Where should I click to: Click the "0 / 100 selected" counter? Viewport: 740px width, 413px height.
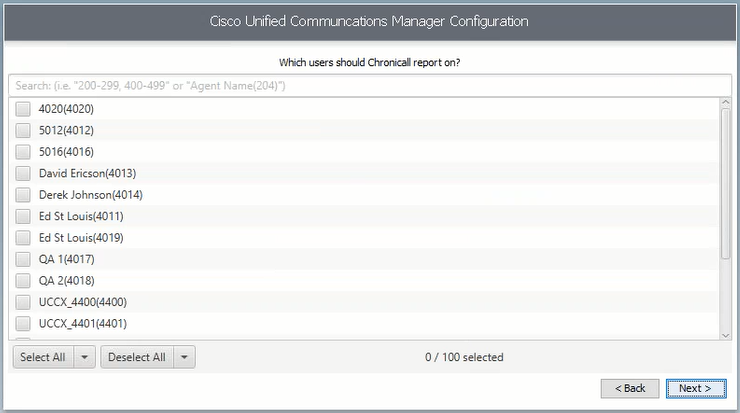[464, 357]
